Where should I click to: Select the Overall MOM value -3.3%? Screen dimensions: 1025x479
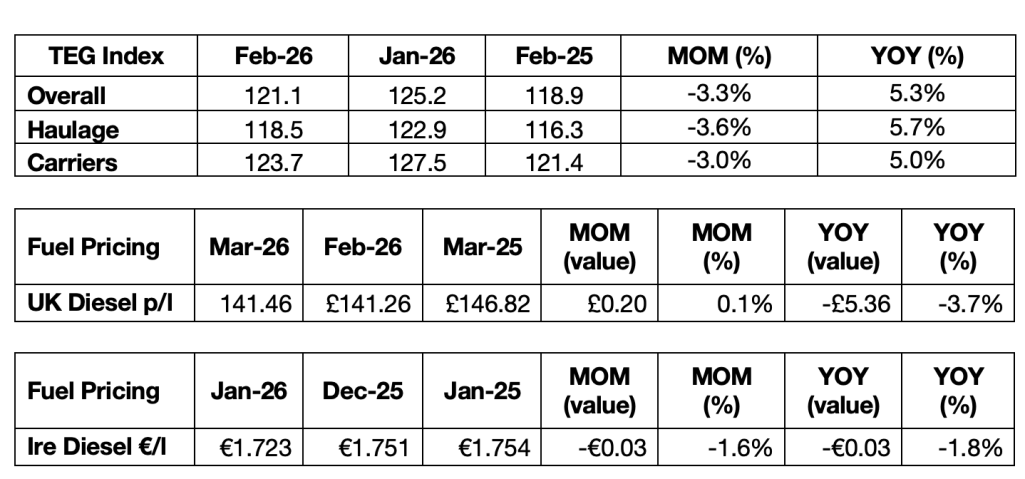[x=717, y=97]
